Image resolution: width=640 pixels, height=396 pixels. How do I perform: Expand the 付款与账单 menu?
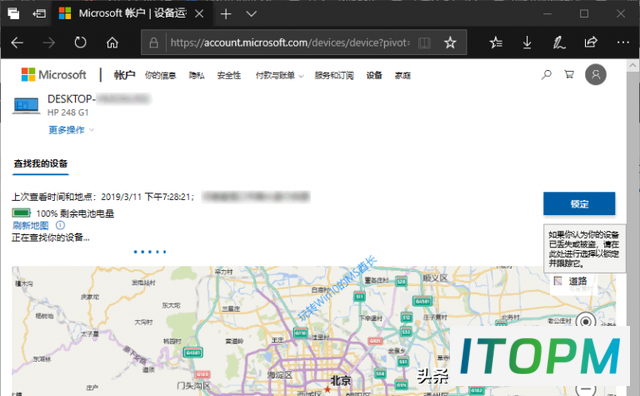click(x=280, y=76)
